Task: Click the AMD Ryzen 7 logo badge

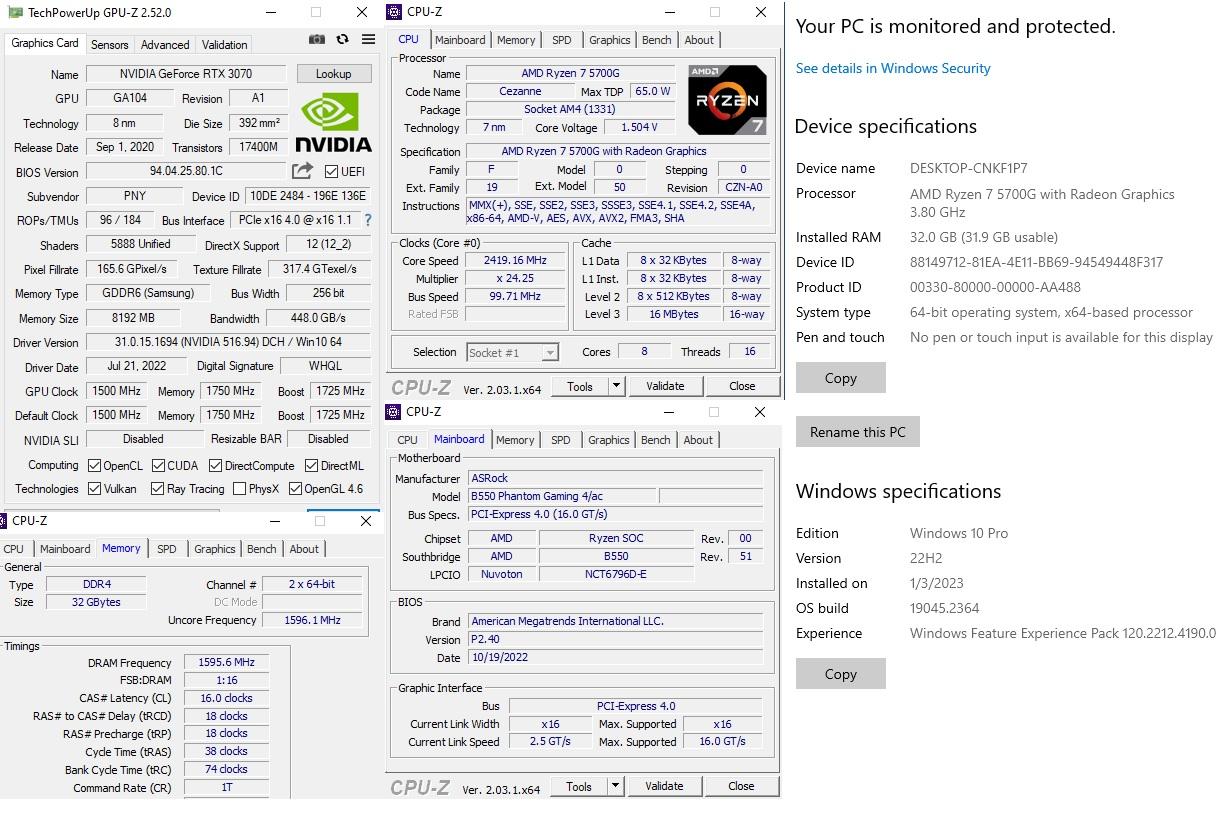Action: [728, 99]
